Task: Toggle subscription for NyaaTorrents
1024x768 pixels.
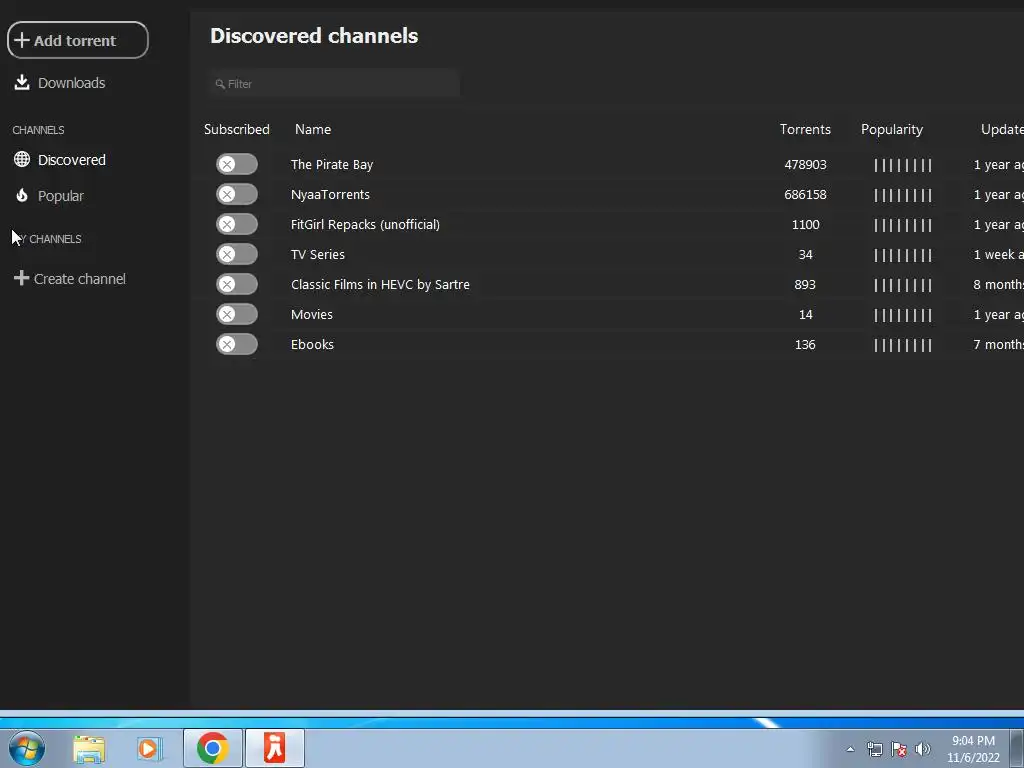Action: [237, 195]
